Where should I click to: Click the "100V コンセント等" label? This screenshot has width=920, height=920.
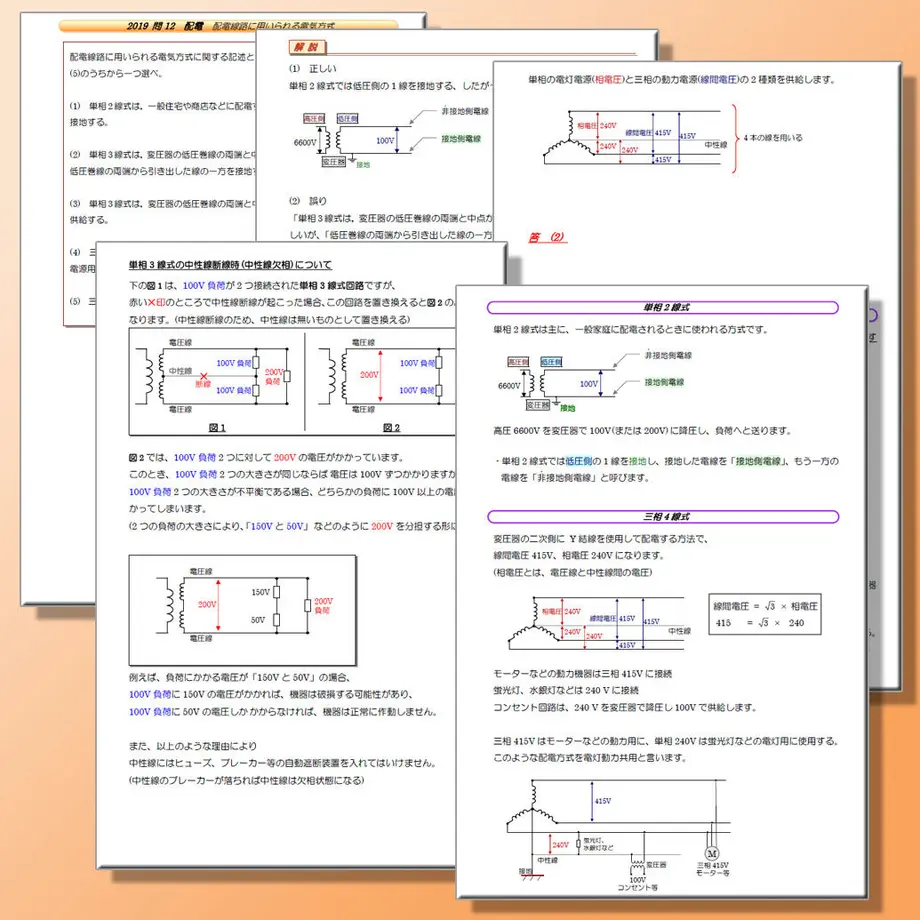[x=638, y=884]
